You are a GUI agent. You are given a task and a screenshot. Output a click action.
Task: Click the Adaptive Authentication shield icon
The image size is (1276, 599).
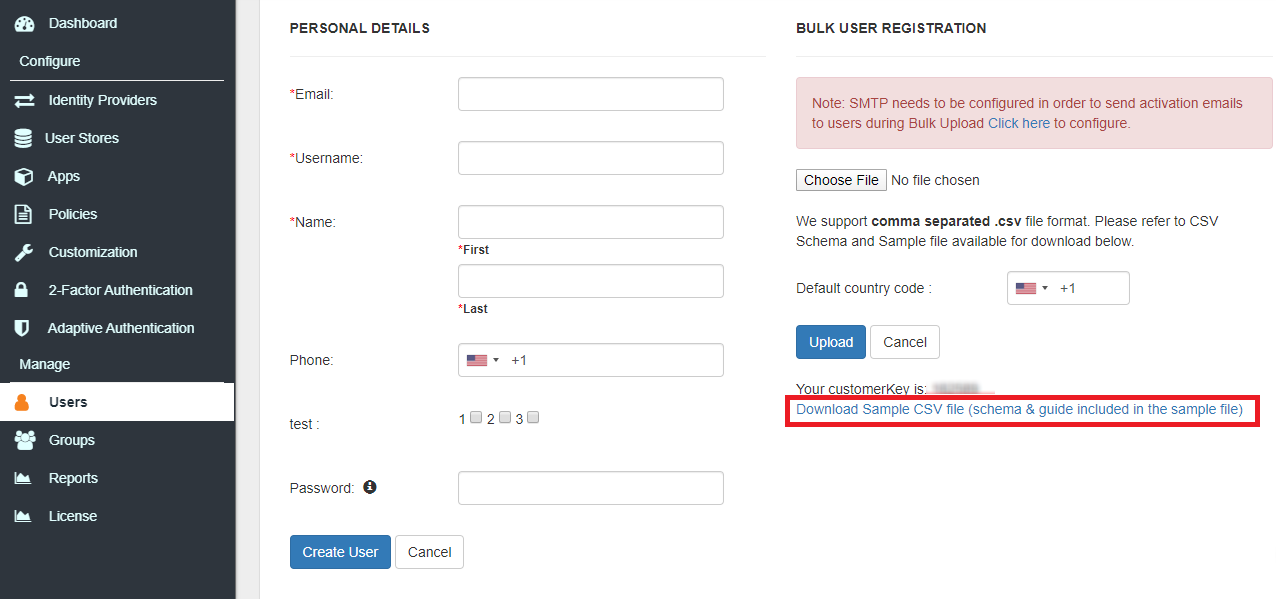21,328
